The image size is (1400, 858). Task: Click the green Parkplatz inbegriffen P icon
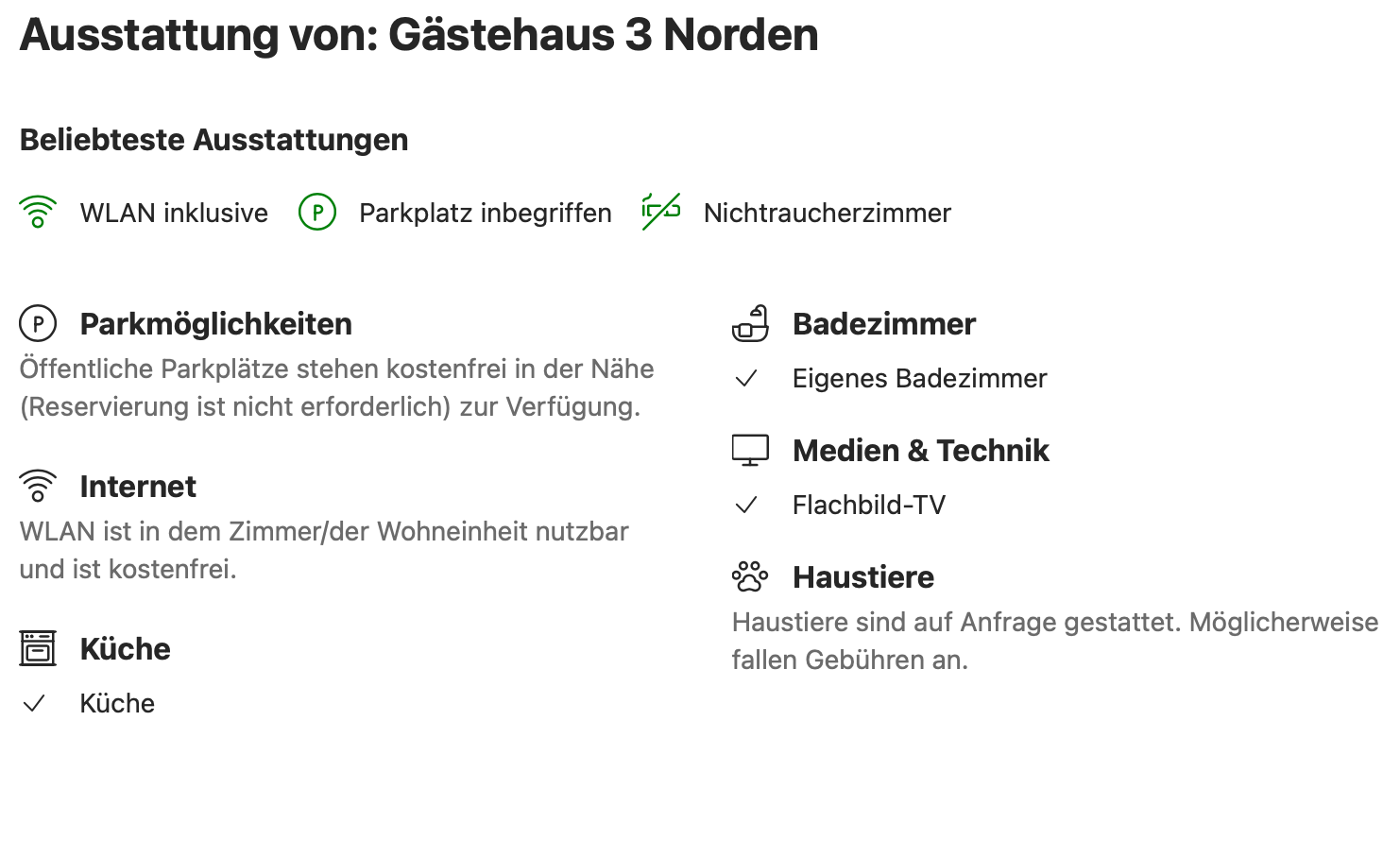point(317,213)
